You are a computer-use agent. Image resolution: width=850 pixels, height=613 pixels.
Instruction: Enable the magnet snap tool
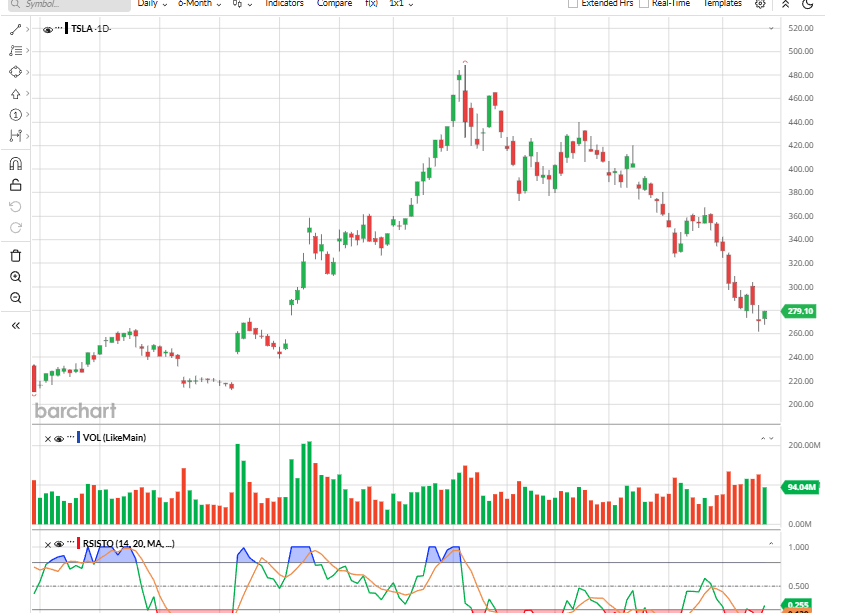[15, 164]
